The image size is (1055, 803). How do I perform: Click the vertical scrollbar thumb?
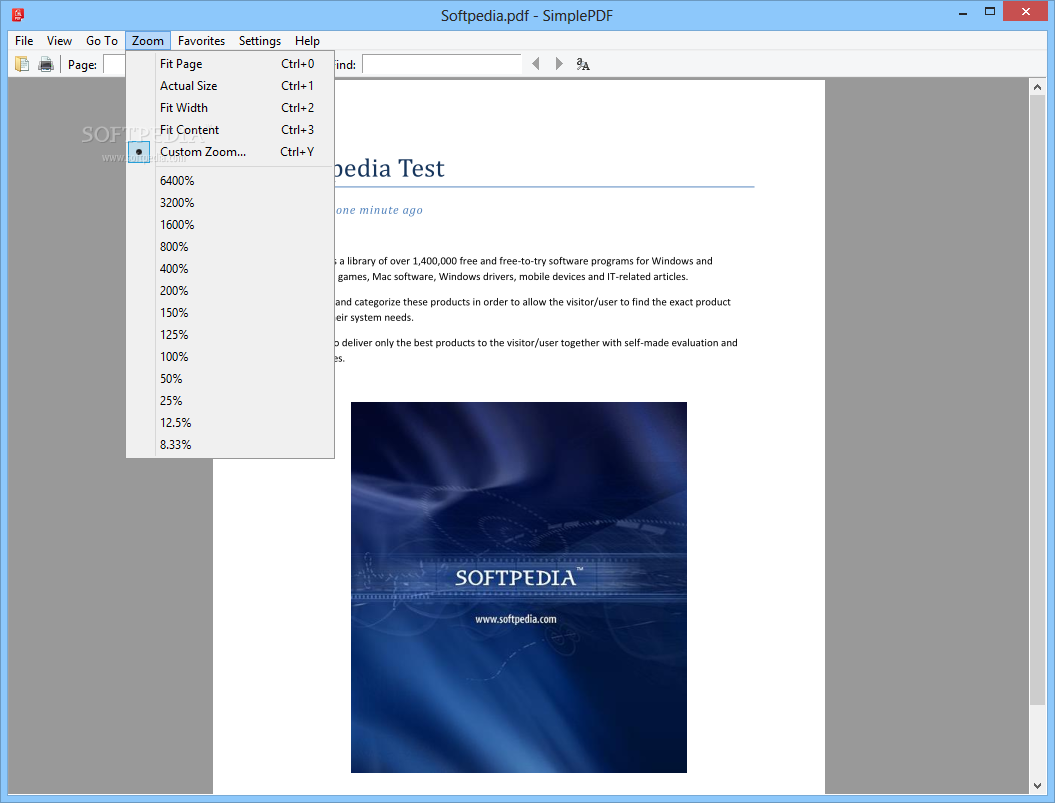(1037, 400)
